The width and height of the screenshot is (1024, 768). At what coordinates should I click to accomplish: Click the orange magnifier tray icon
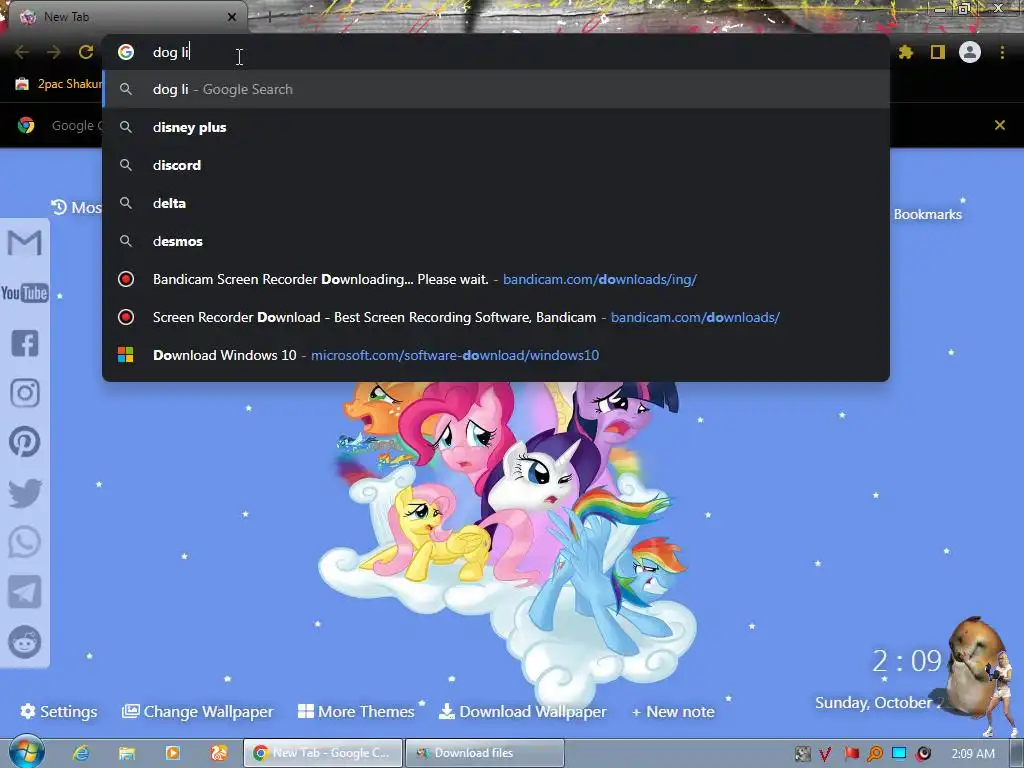coord(875,754)
